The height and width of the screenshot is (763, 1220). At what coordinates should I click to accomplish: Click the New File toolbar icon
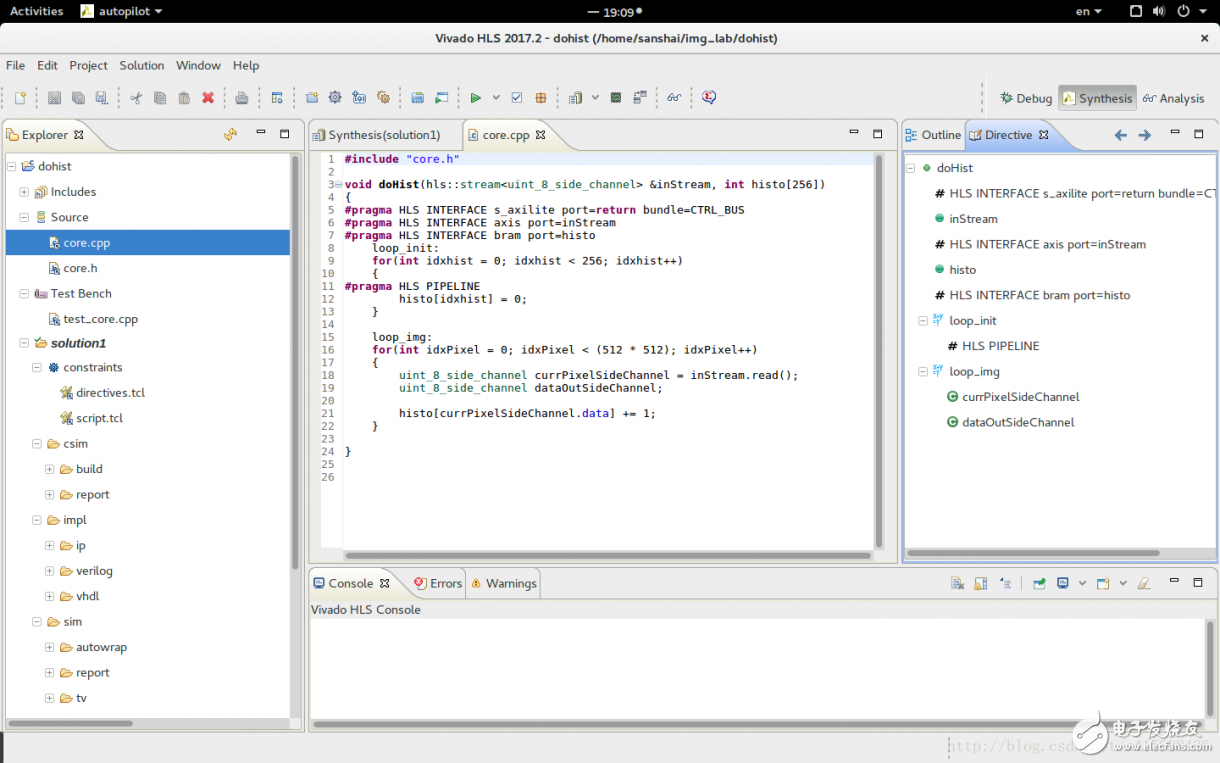(20, 98)
